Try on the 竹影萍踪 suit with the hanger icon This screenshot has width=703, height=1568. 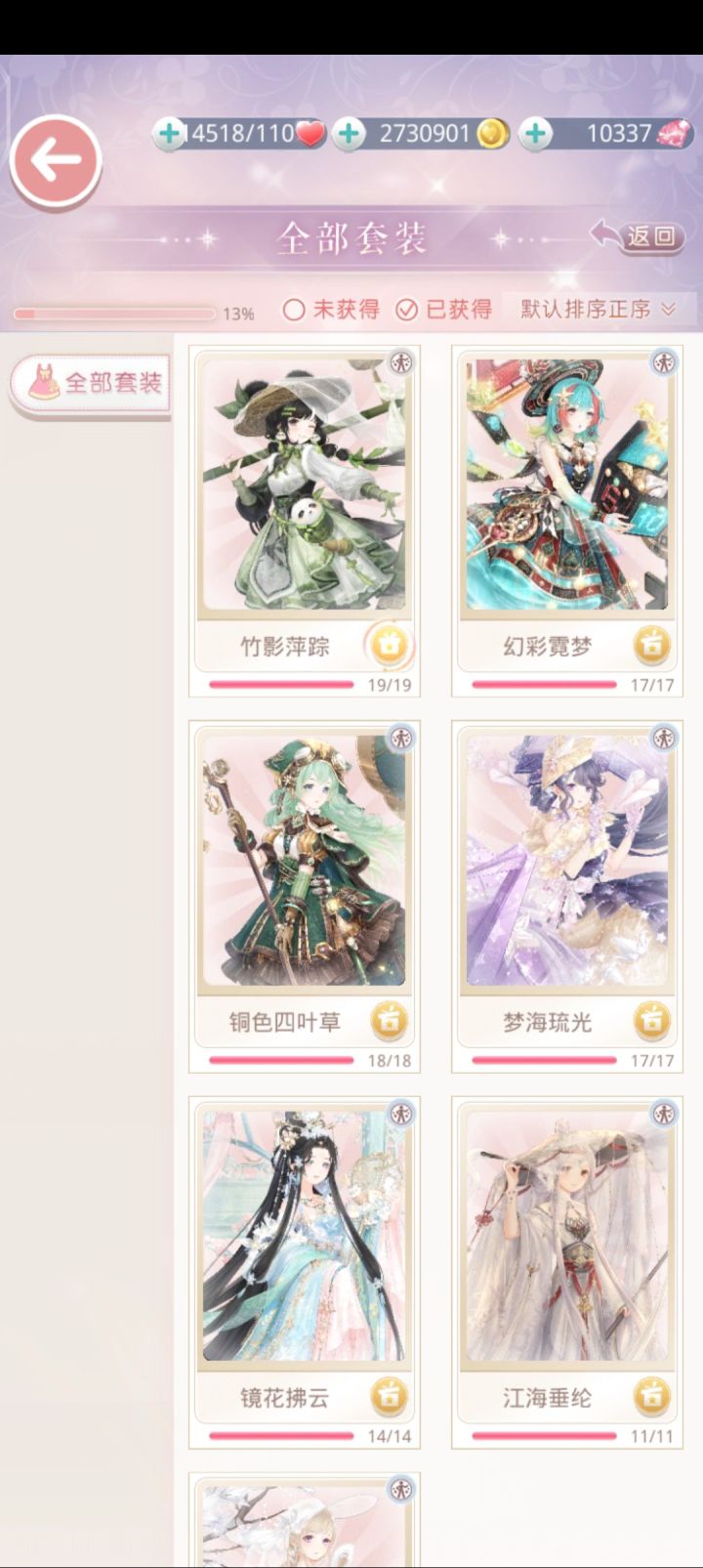[389, 645]
